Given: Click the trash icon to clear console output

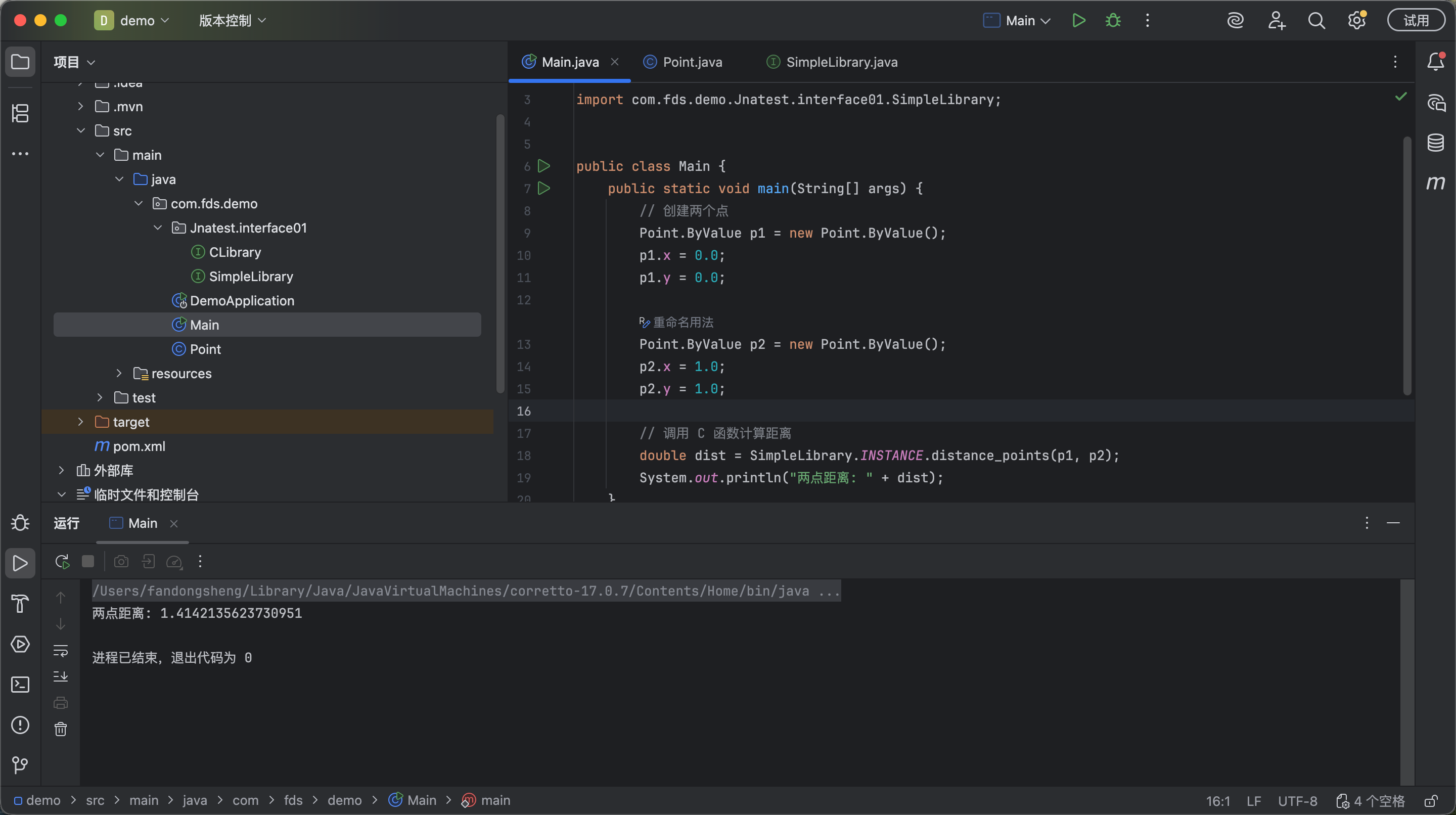Looking at the screenshot, I should (x=61, y=729).
